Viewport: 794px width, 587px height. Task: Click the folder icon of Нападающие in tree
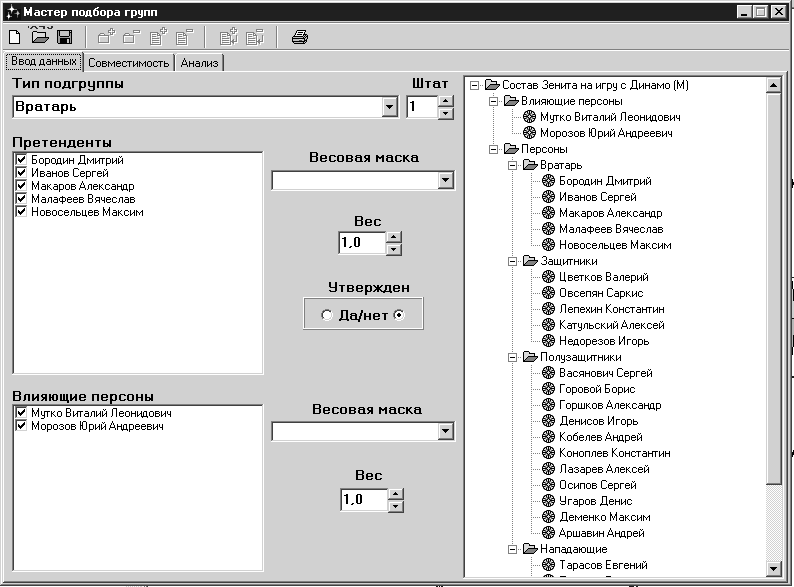click(x=530, y=549)
